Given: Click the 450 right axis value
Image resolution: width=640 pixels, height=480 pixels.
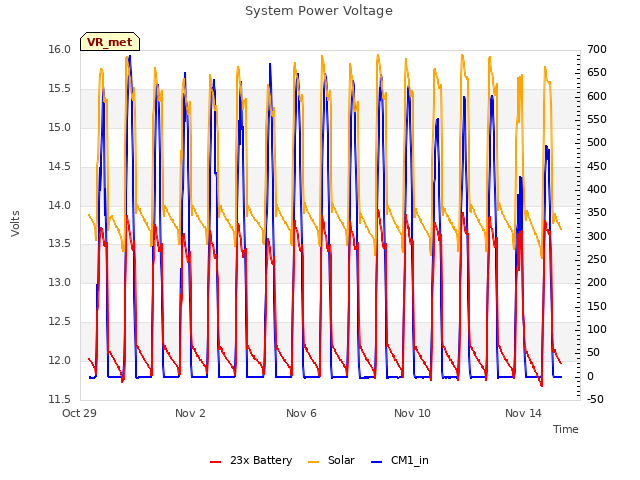Looking at the screenshot, I should tap(597, 166).
